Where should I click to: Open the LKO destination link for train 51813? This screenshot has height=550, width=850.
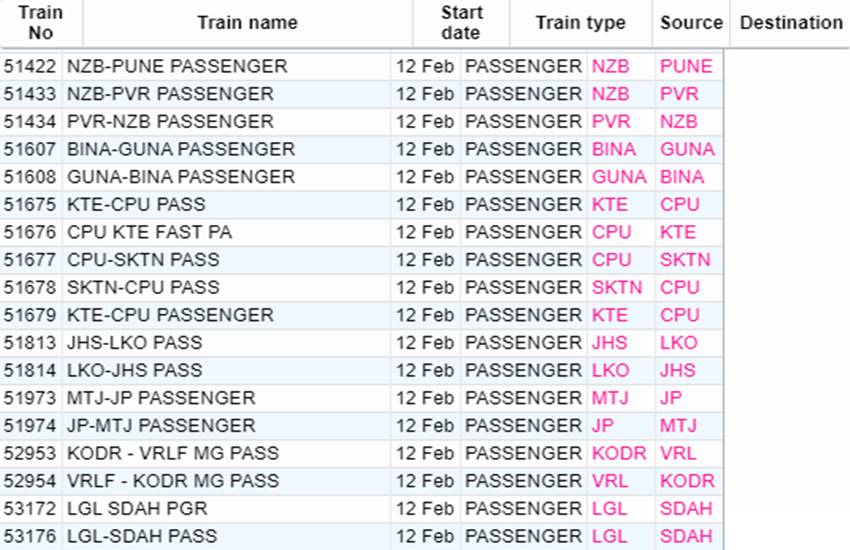(x=678, y=342)
